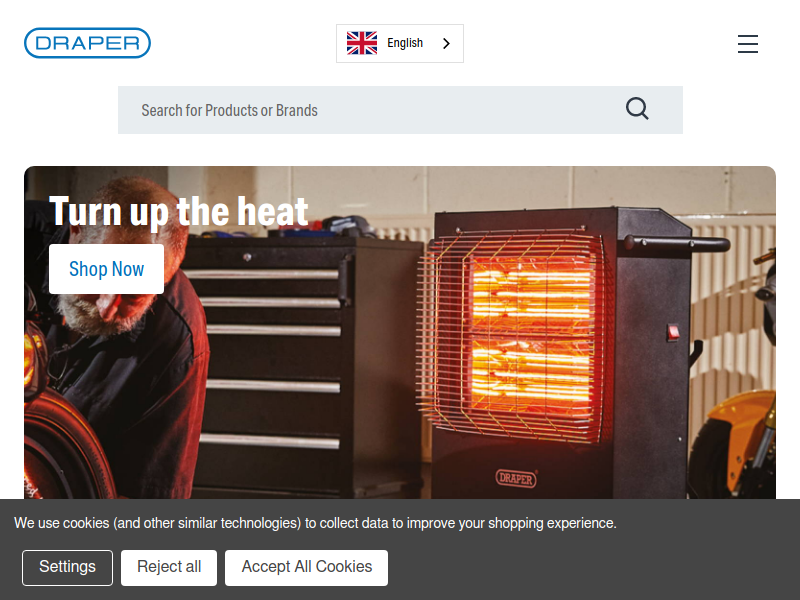Open the hamburger navigation menu
The image size is (800, 600).
pos(747,44)
